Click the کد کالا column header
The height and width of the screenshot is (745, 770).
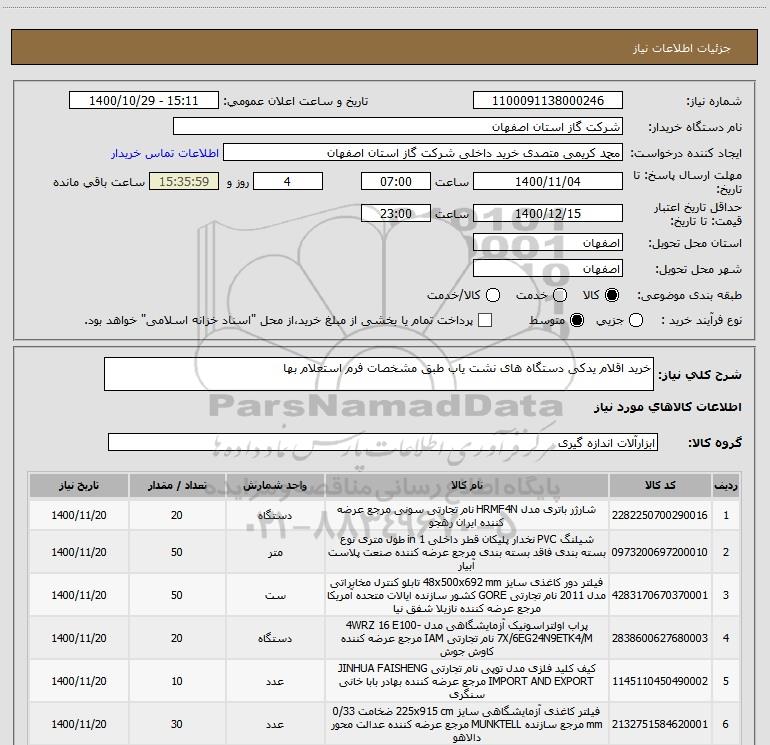point(660,485)
